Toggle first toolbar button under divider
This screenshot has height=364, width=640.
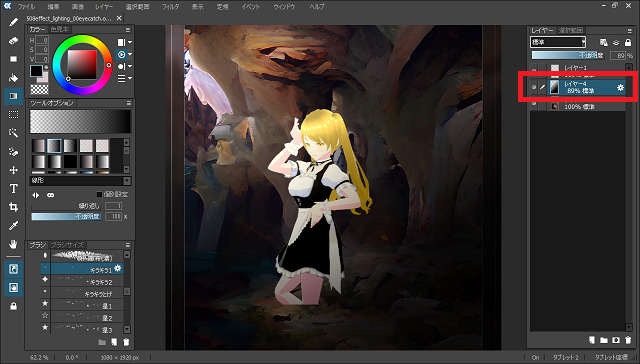pyautogui.click(x=13, y=269)
